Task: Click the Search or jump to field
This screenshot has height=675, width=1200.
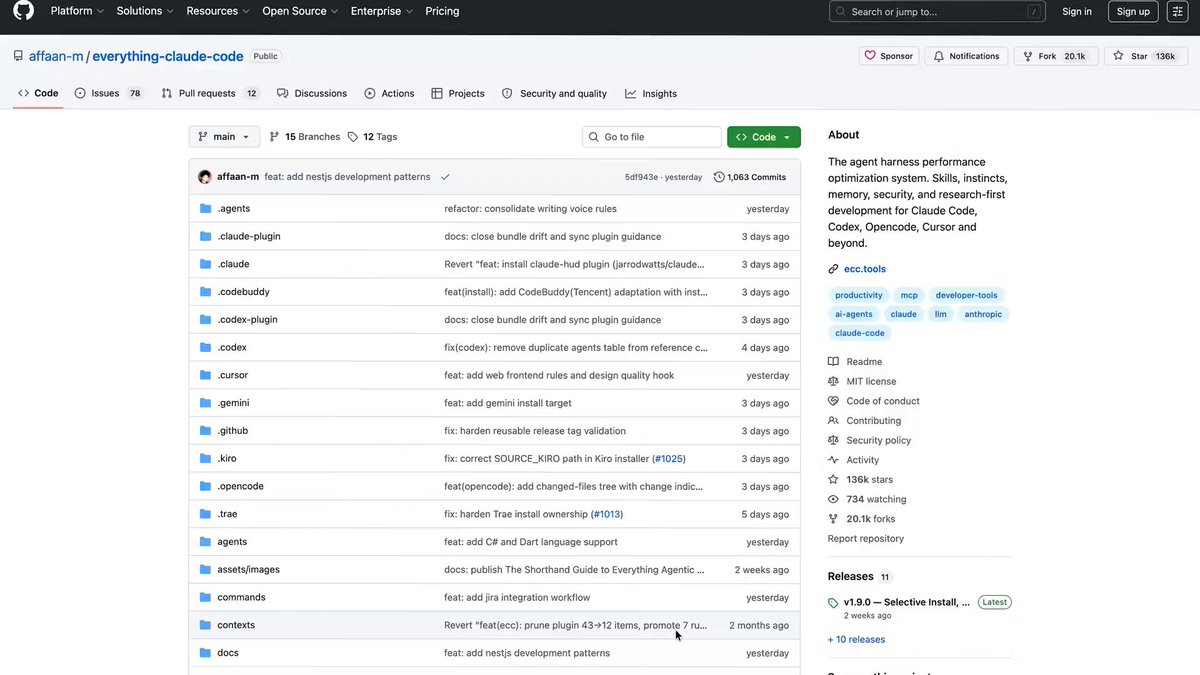Action: click(937, 11)
